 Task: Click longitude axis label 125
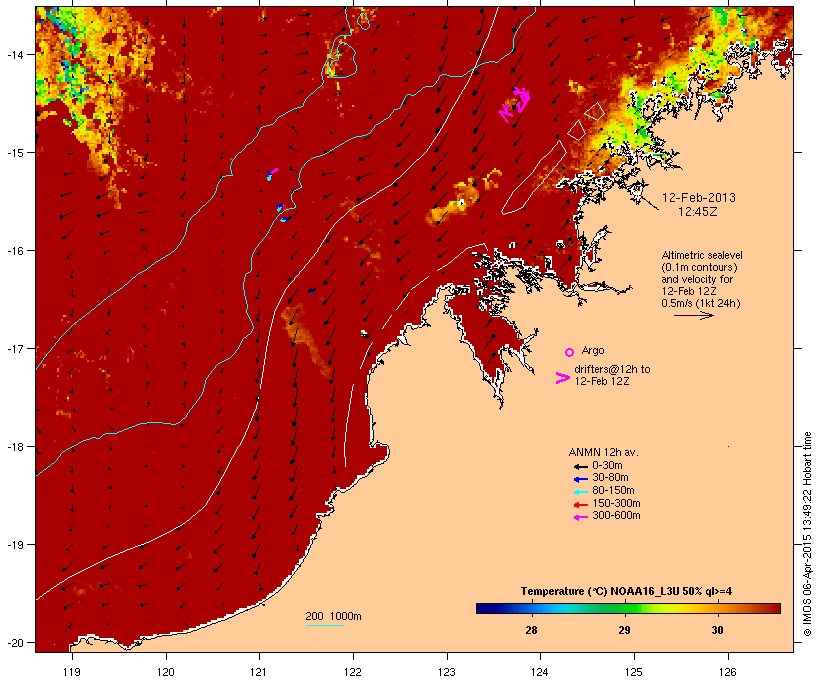(634, 672)
